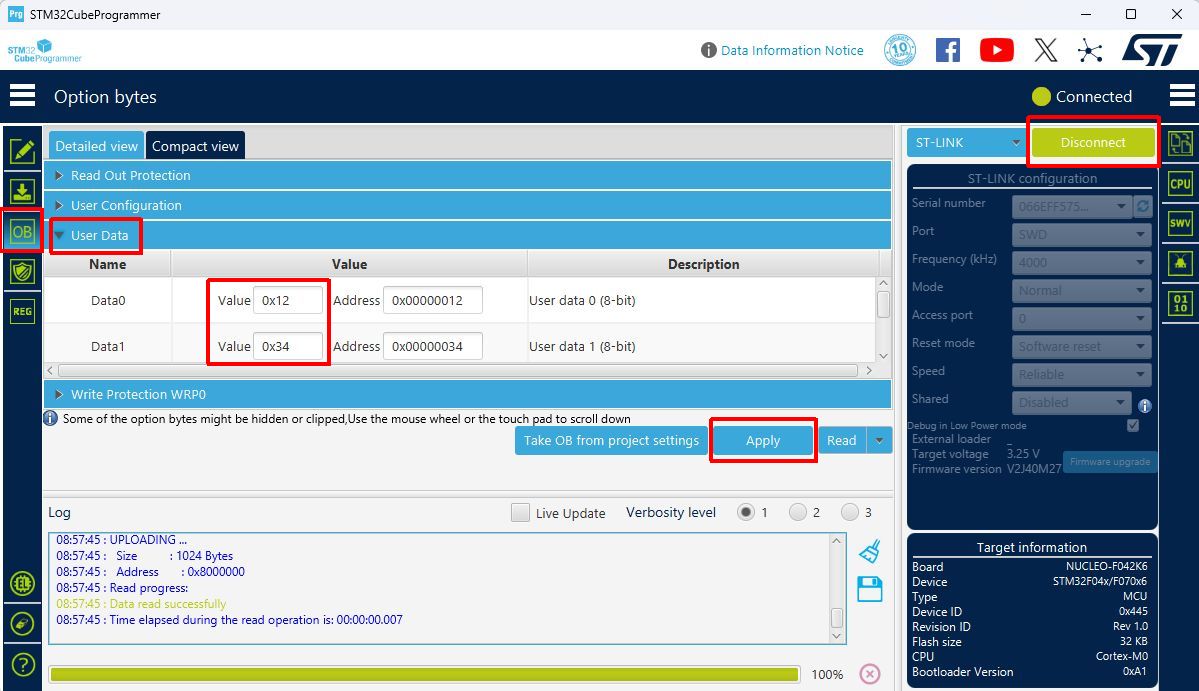Open the right hamburger menu
This screenshot has width=1199, height=691.
point(1182,96)
